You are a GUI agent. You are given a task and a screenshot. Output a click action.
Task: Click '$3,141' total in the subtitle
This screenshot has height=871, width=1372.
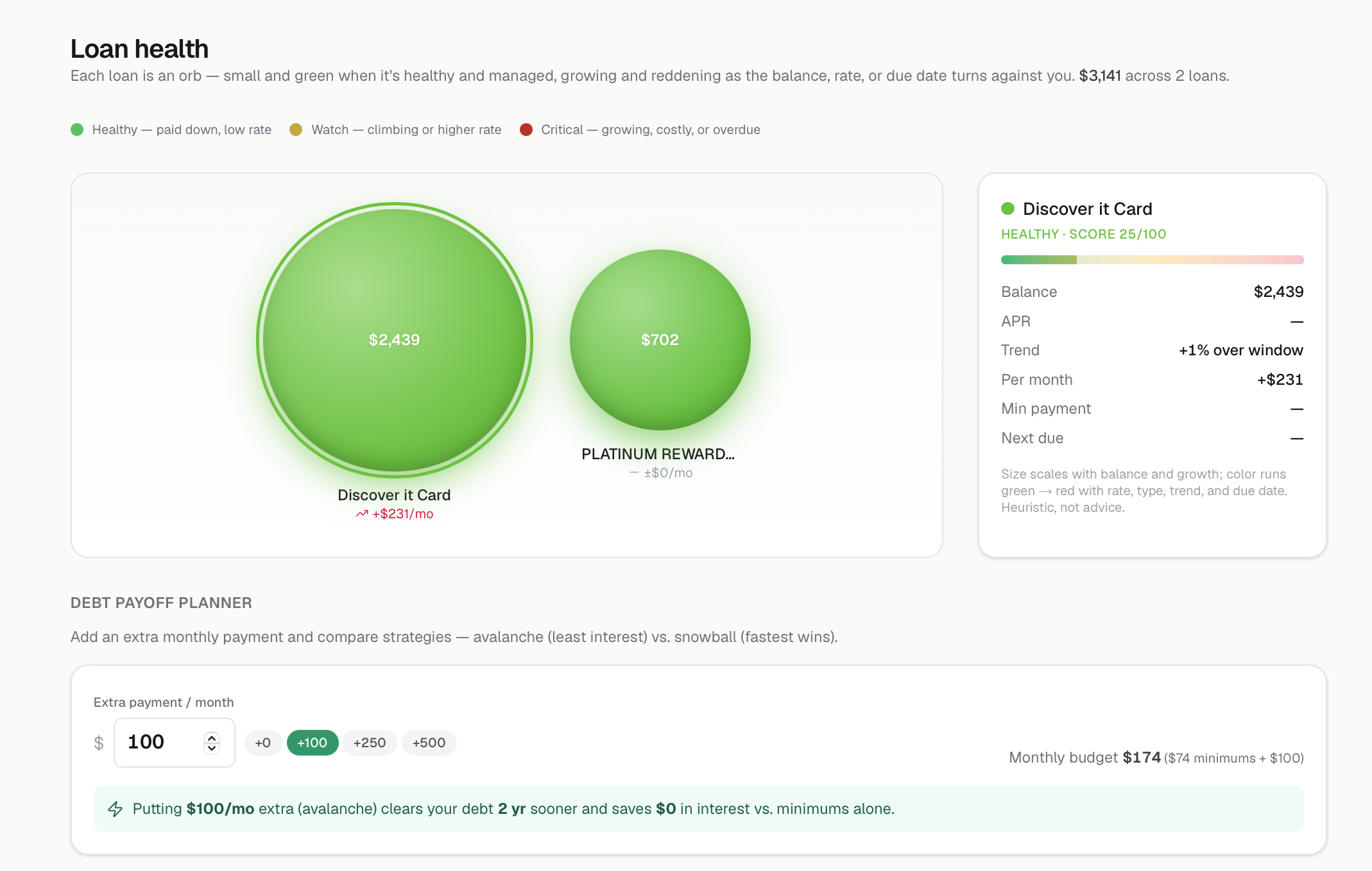click(1100, 76)
